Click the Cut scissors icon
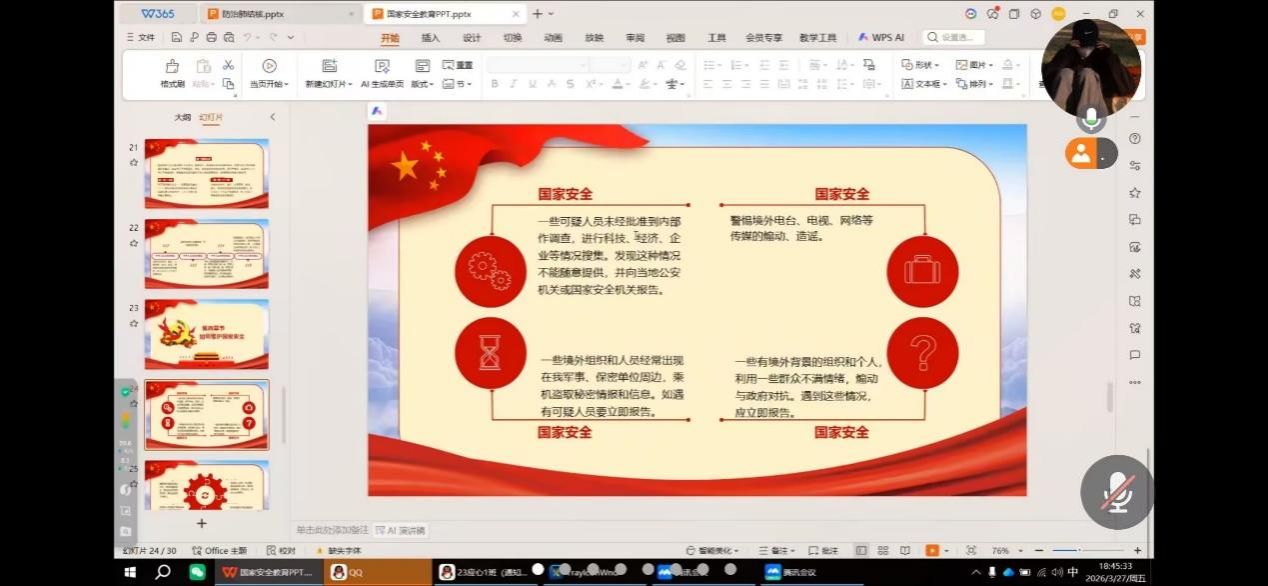The width and height of the screenshot is (1268, 586). point(228,65)
